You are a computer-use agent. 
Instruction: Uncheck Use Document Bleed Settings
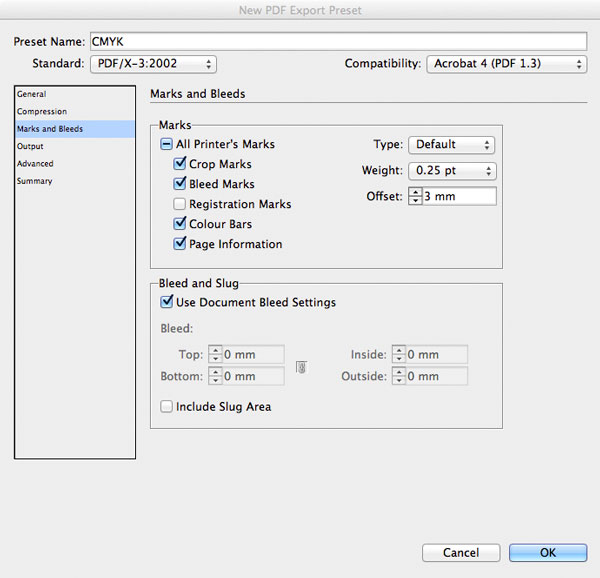tap(166, 302)
